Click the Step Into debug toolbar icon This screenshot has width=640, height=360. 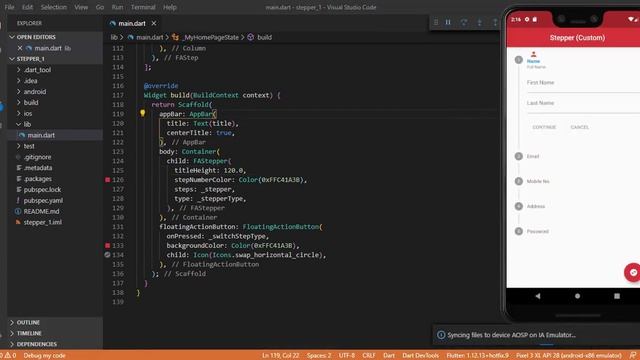(480, 22)
